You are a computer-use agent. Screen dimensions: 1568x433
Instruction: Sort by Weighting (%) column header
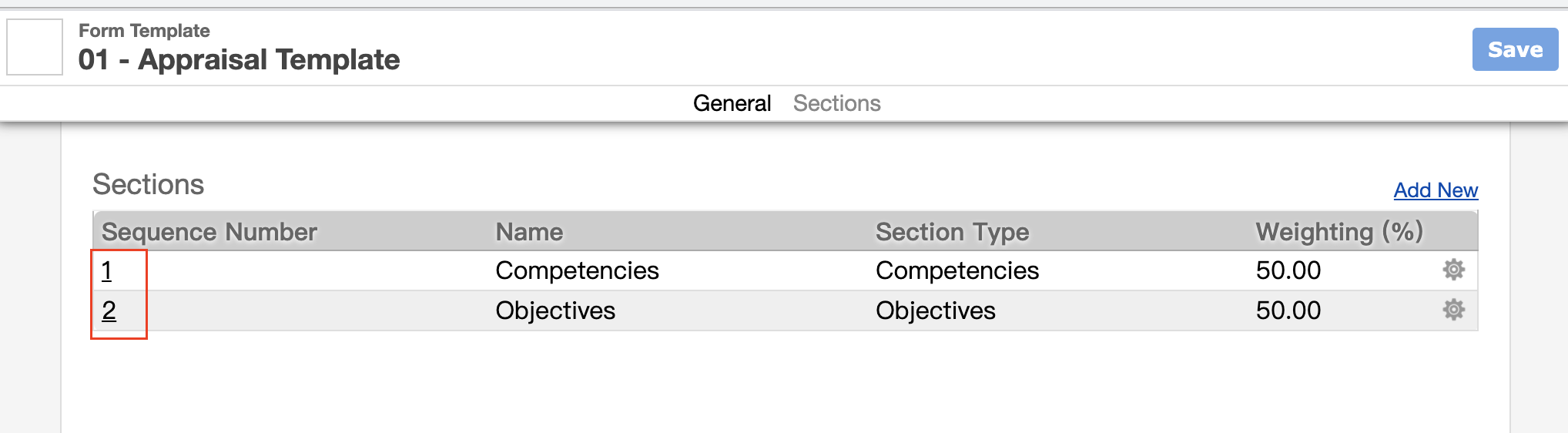pos(1339,232)
